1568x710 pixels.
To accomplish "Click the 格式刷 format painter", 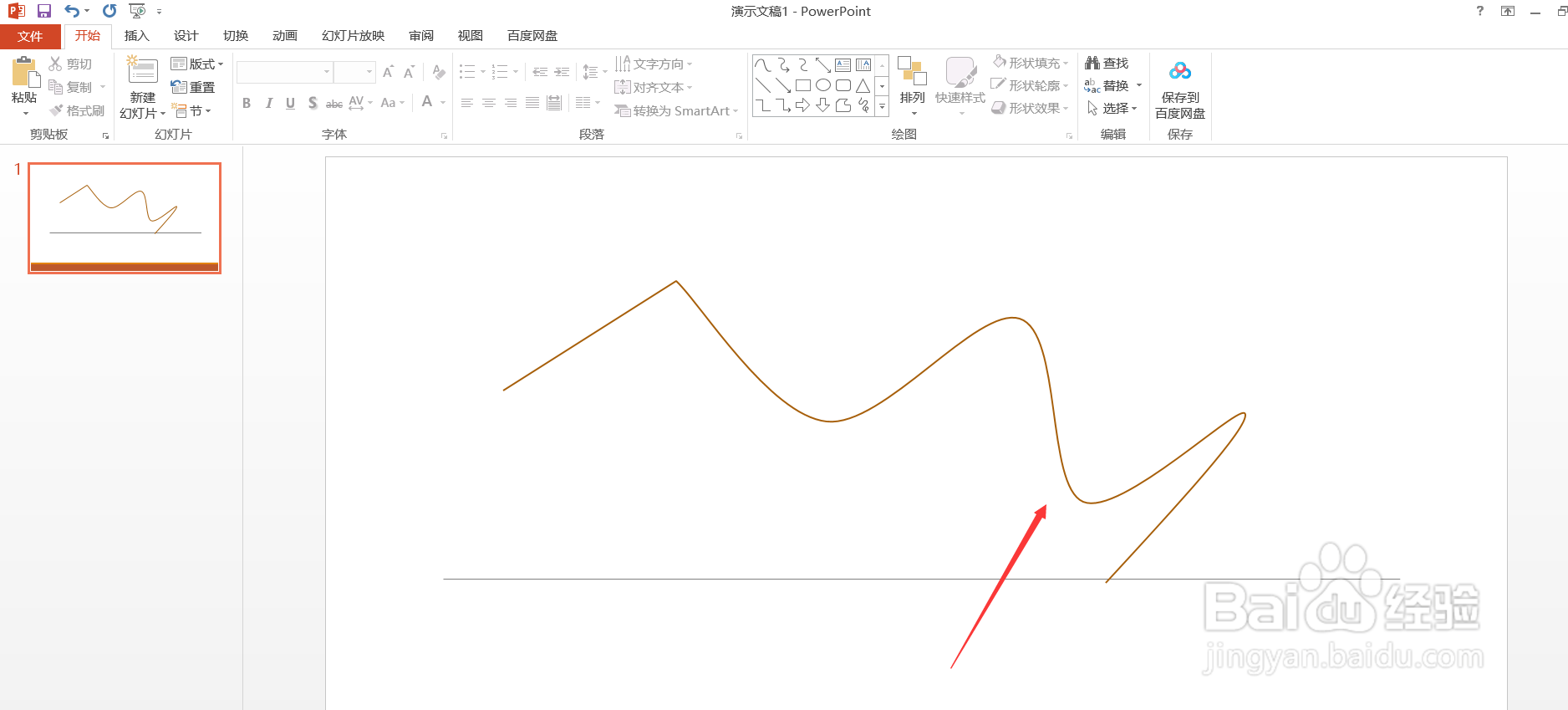I will (77, 110).
